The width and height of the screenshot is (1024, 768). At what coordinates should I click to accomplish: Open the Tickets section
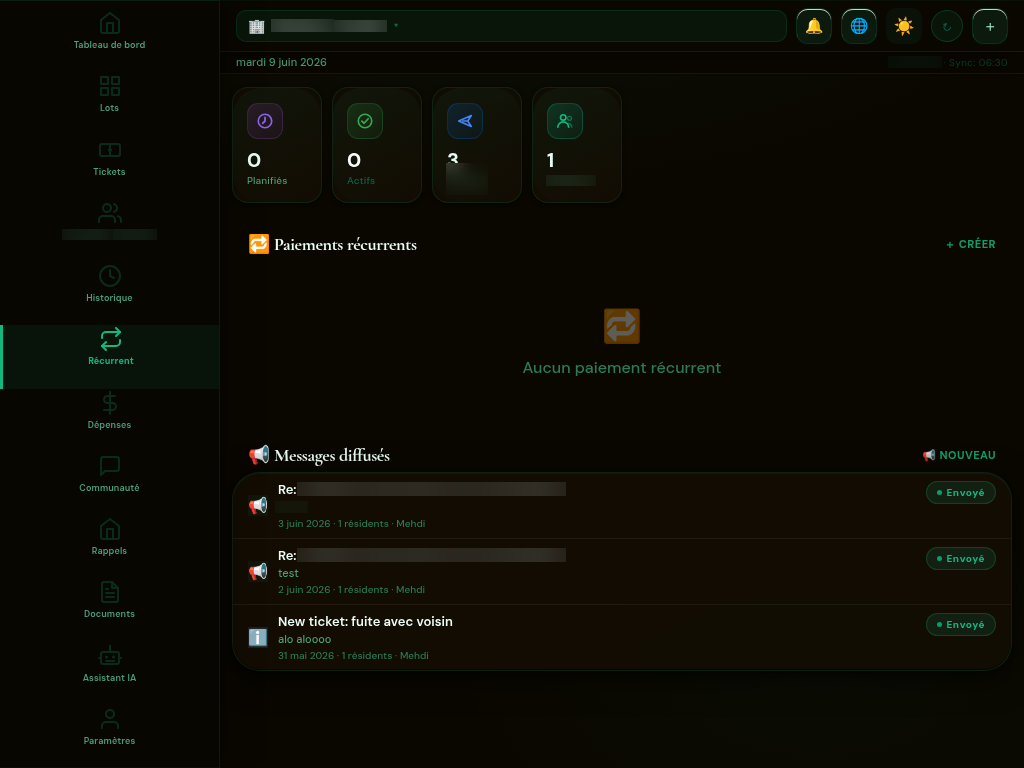tap(110, 159)
